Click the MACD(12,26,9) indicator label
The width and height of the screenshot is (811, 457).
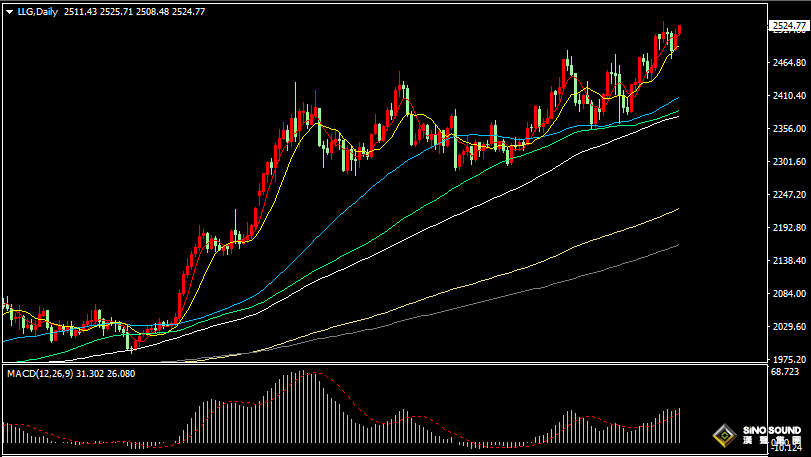pos(38,373)
